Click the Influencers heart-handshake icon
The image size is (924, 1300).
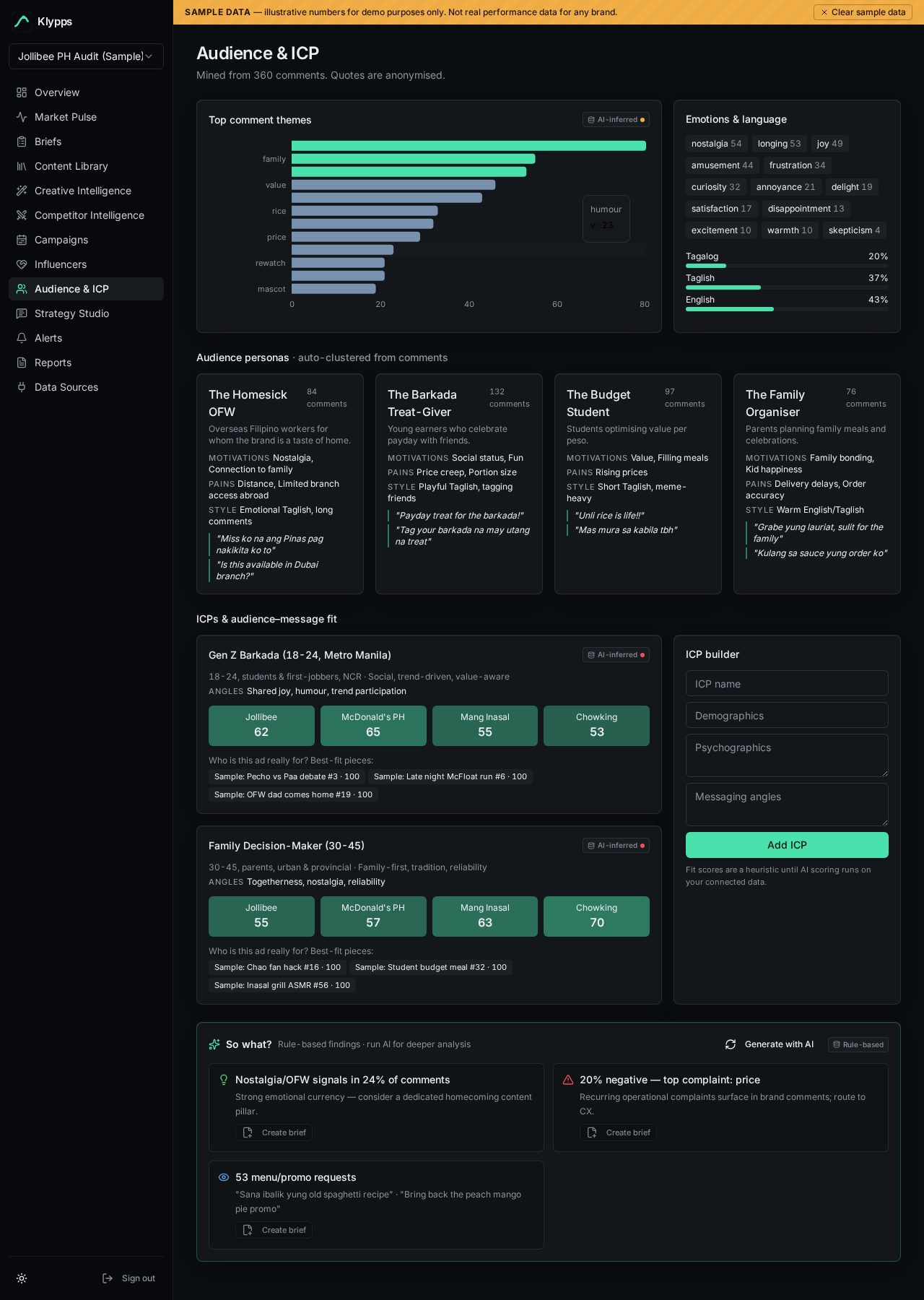22,264
